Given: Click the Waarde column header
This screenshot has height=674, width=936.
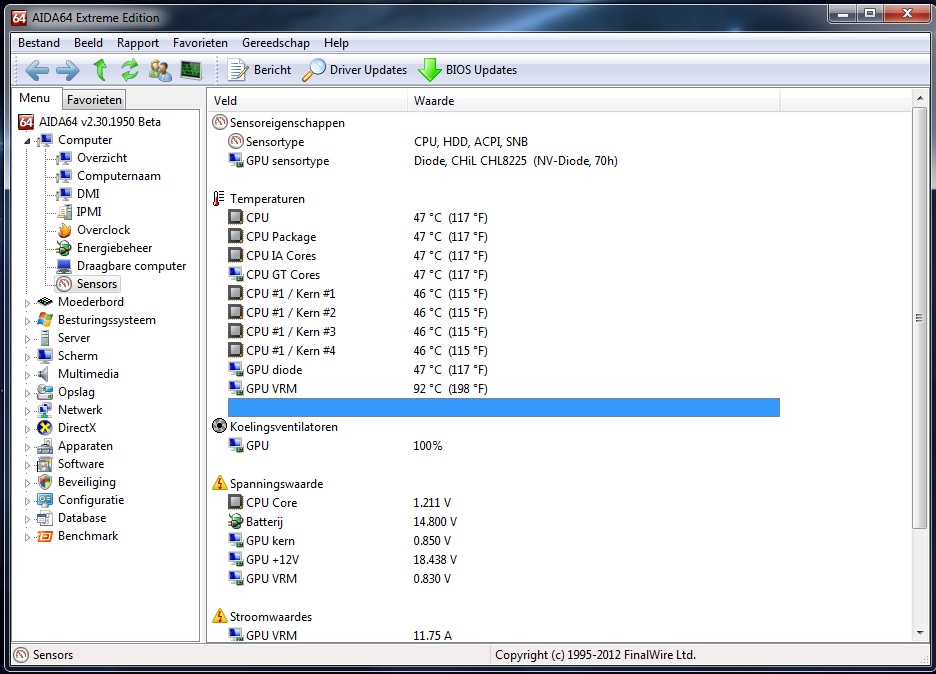Looking at the screenshot, I should point(593,101).
